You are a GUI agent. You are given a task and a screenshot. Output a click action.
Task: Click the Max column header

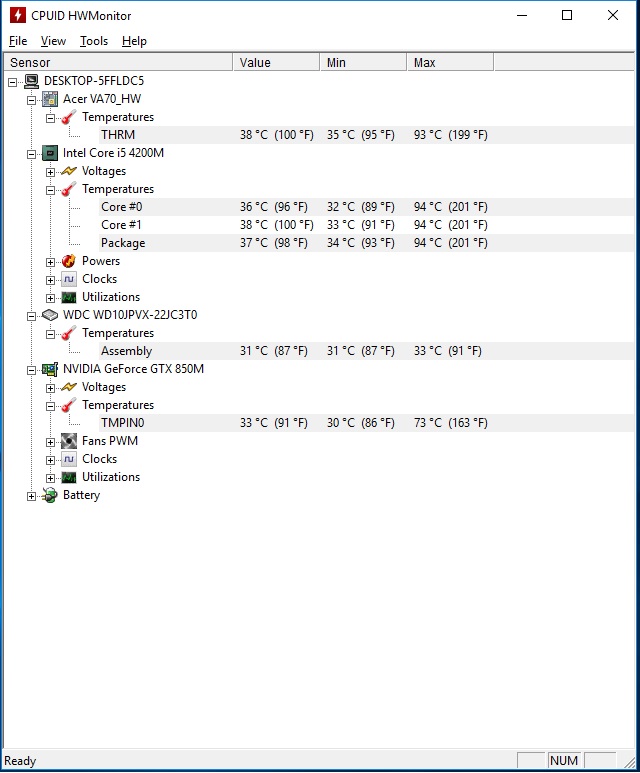[451, 63]
